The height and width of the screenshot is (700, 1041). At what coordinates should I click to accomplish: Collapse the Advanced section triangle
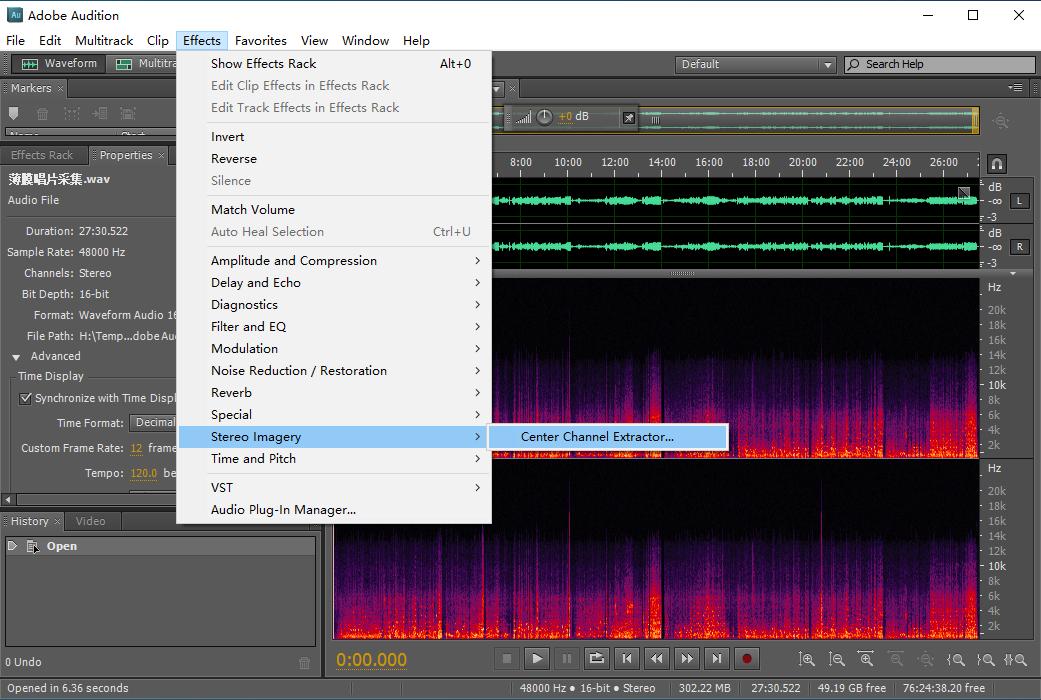[16, 357]
